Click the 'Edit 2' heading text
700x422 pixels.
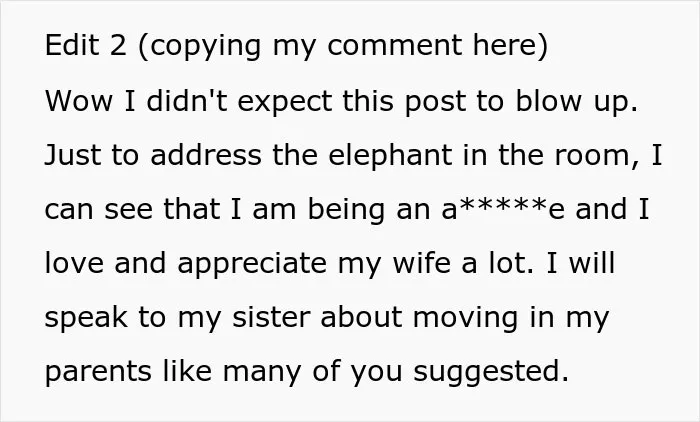86,45
